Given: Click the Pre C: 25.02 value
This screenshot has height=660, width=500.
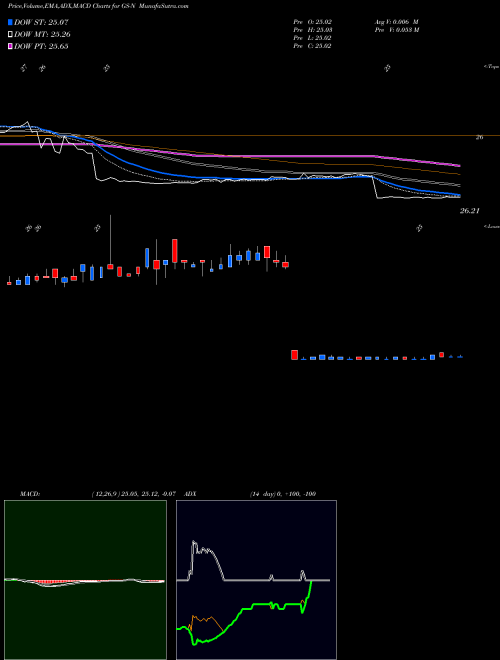Looking at the screenshot, I should 312,46.
